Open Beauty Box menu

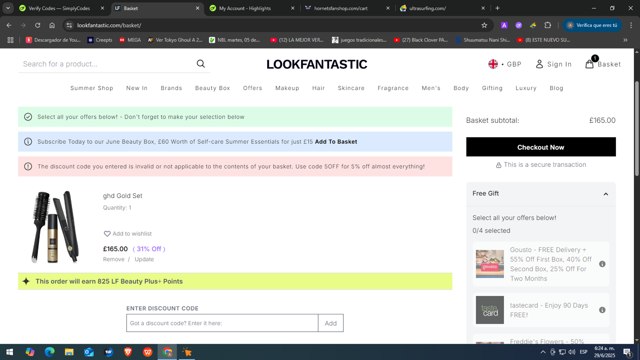tap(212, 88)
